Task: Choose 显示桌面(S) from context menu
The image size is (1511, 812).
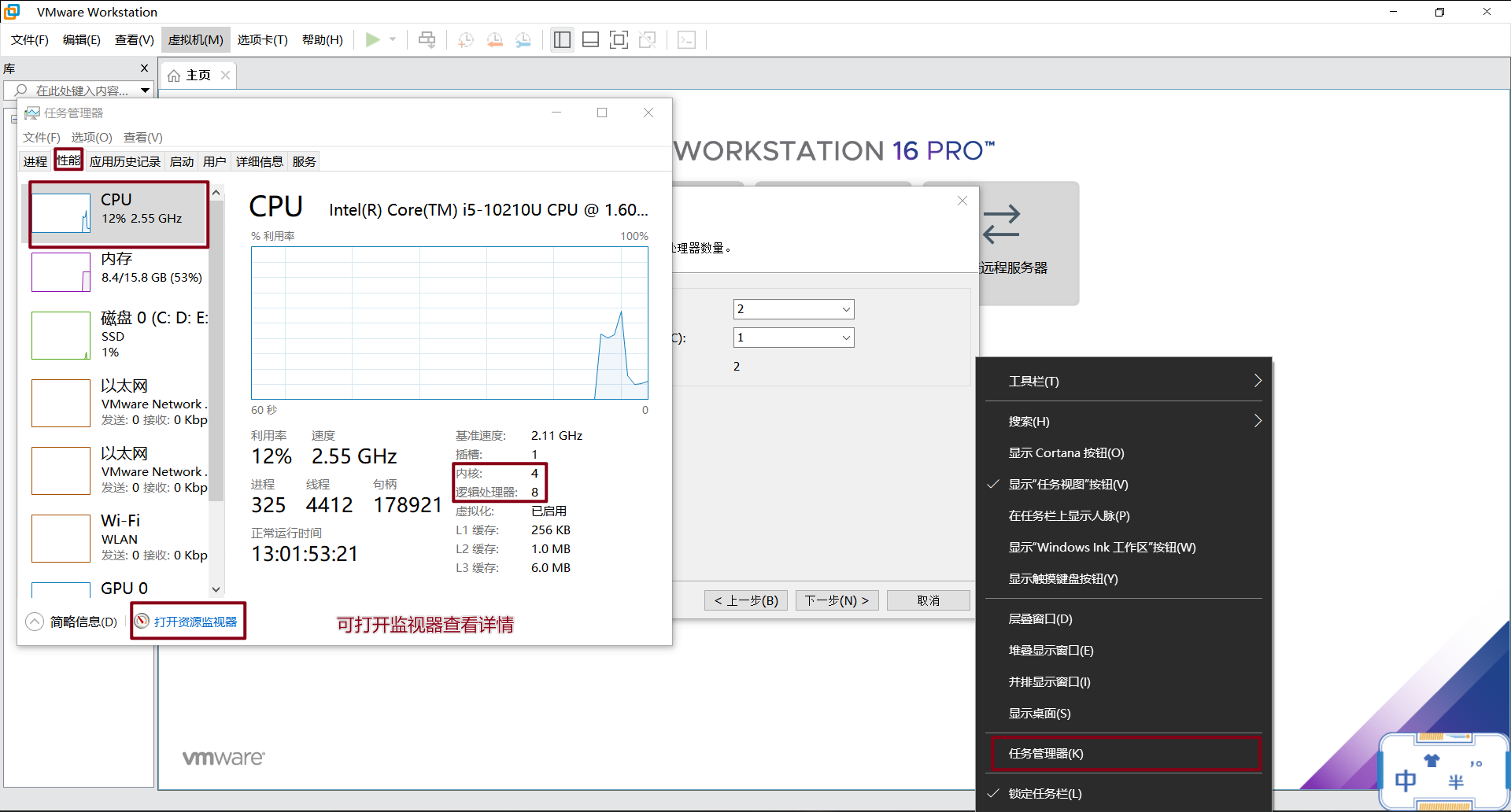Action: click(1124, 713)
